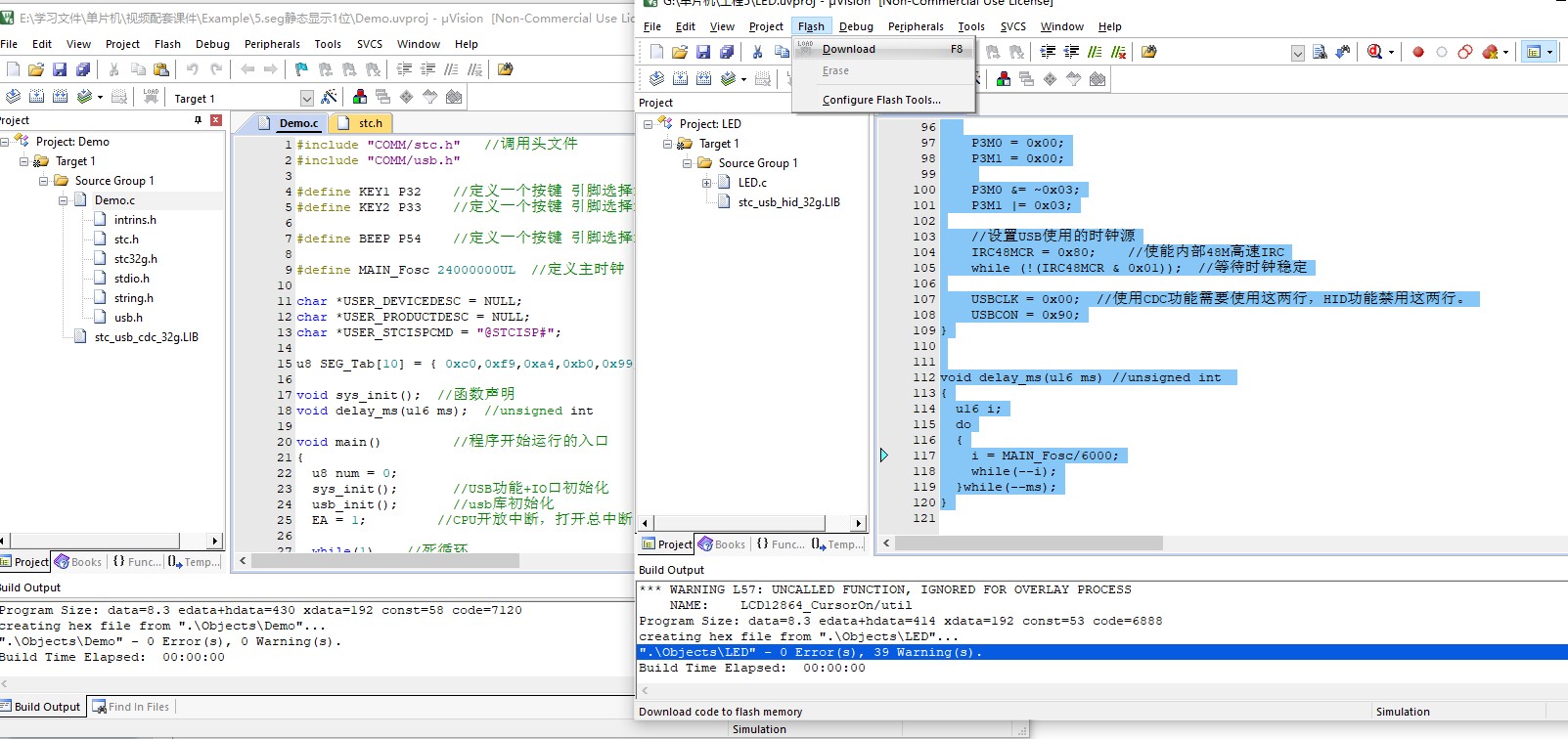Click Options for Target wand icon

click(329, 97)
